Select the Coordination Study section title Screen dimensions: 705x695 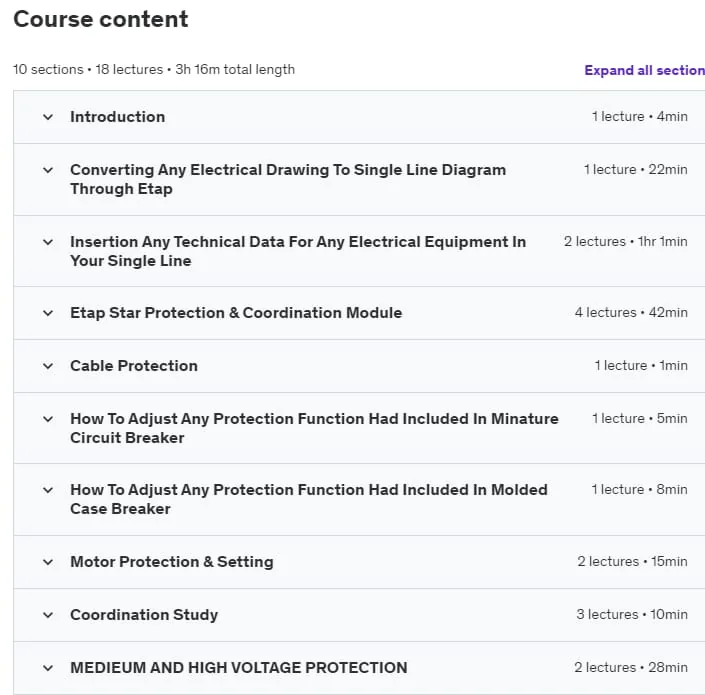144,615
